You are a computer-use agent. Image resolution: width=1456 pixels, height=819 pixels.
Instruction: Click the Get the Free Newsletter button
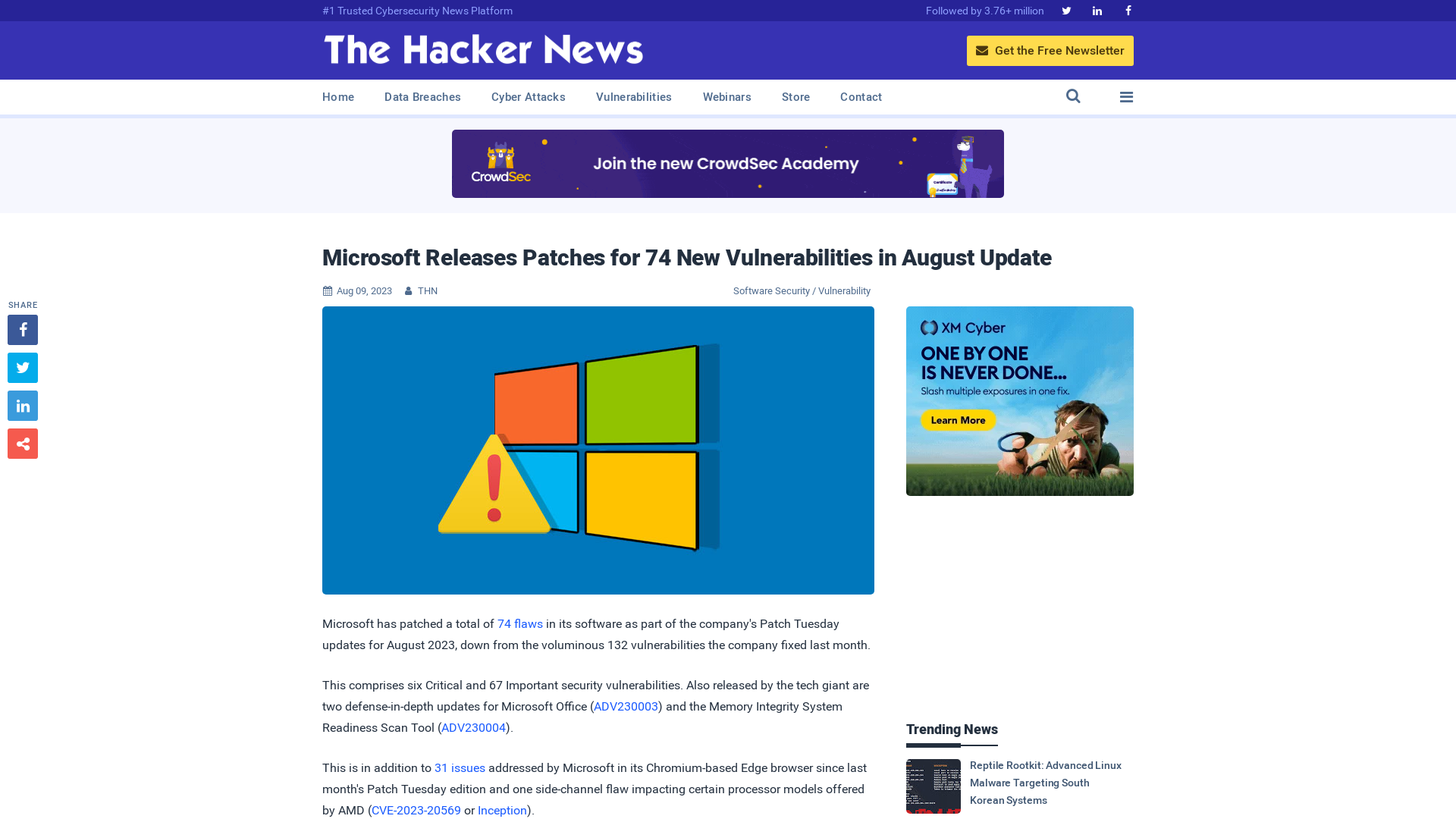(x=1050, y=50)
